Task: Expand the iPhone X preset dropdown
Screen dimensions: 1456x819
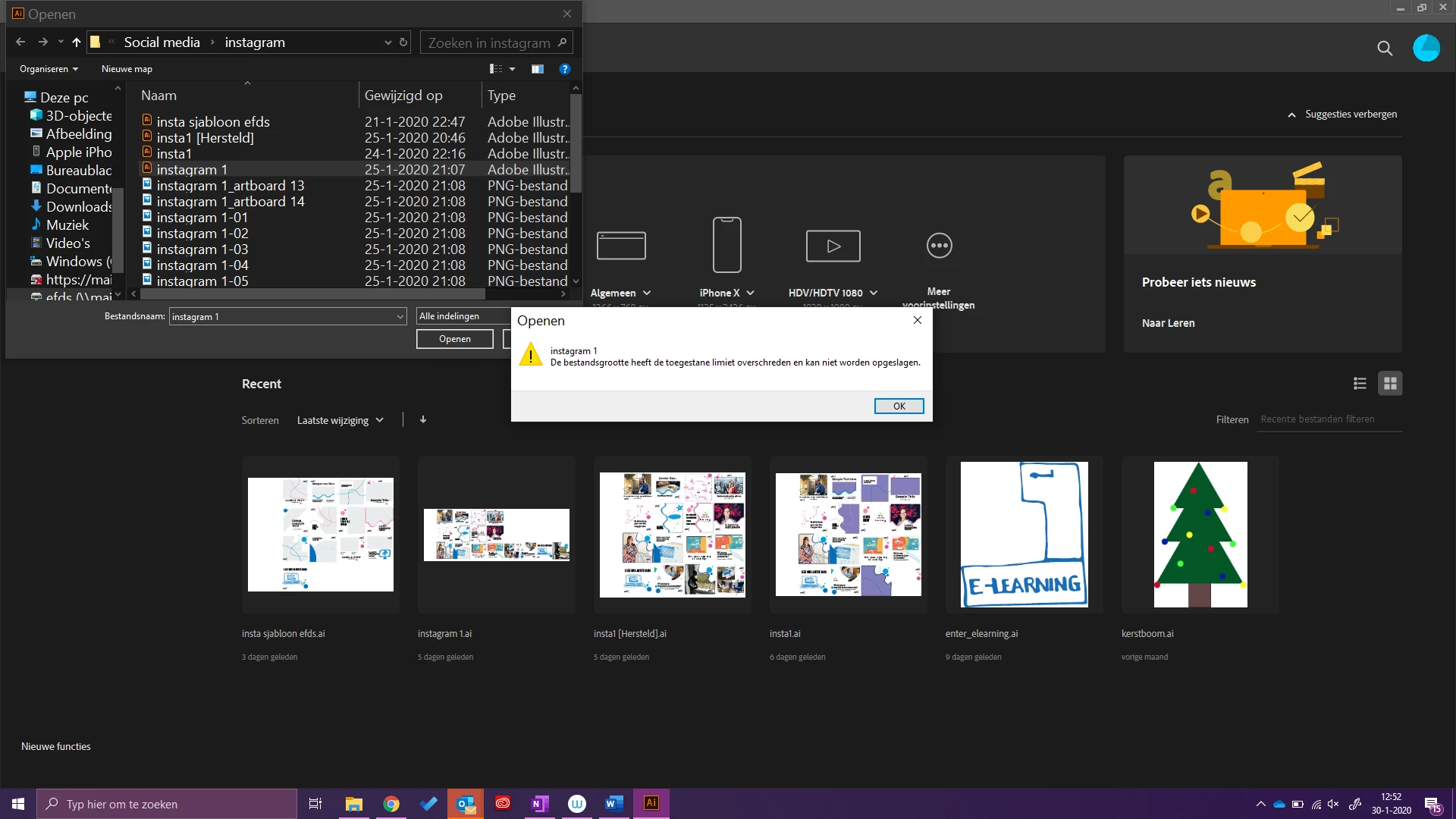Action: point(750,293)
